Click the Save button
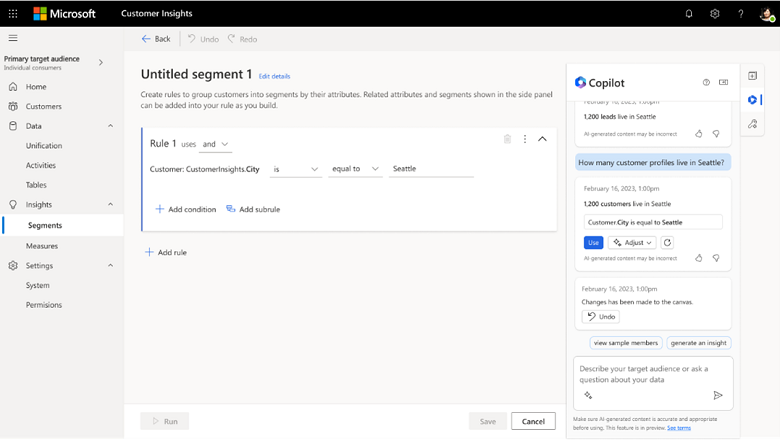 488,421
